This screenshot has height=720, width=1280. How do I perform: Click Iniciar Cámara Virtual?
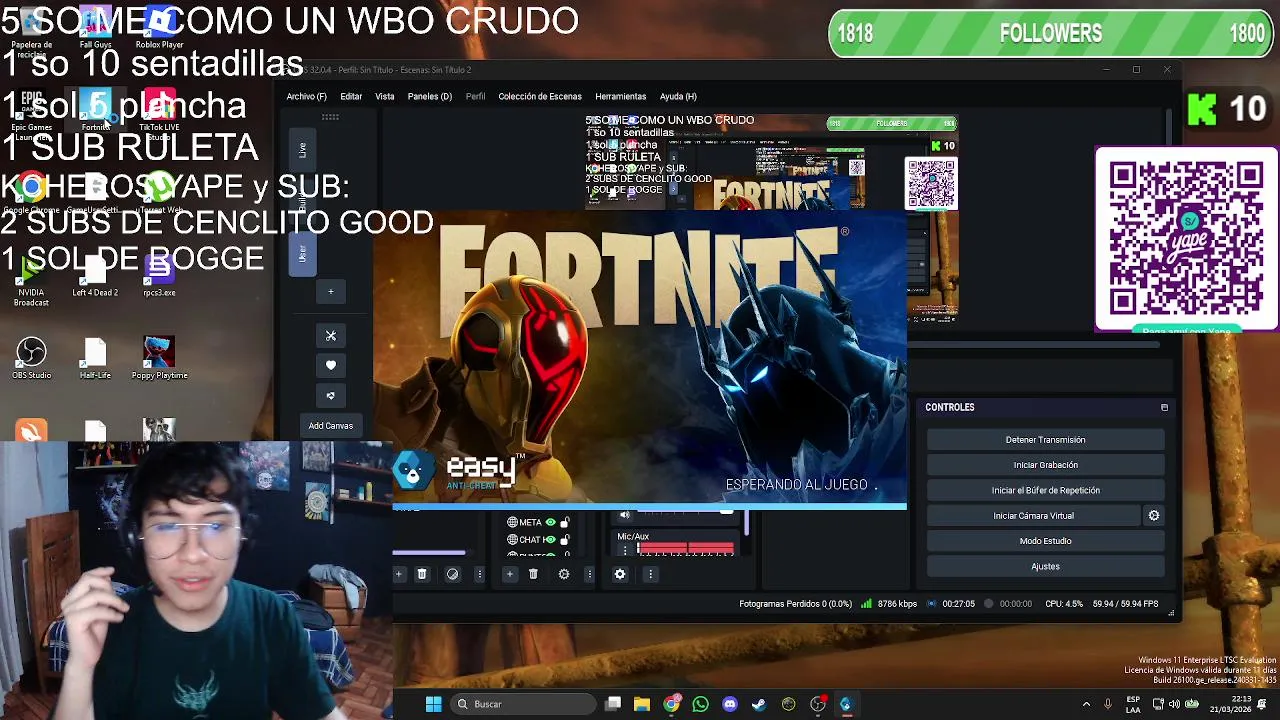pos(1033,516)
